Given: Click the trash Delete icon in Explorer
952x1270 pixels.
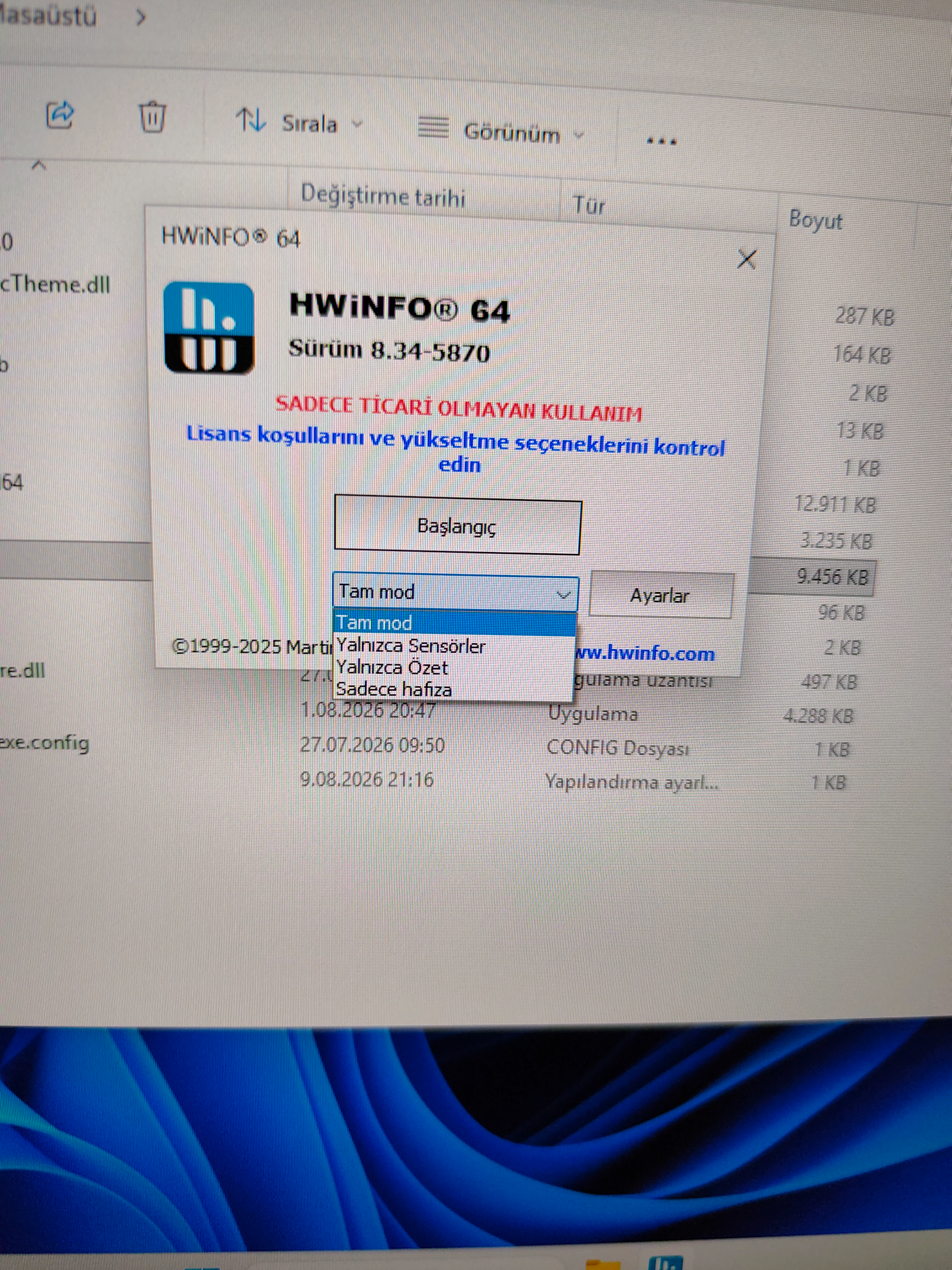Looking at the screenshot, I should pos(152,116).
